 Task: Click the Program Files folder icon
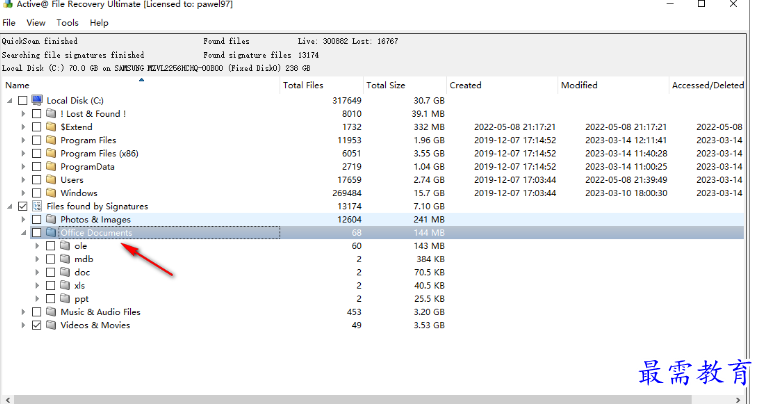coord(51,140)
